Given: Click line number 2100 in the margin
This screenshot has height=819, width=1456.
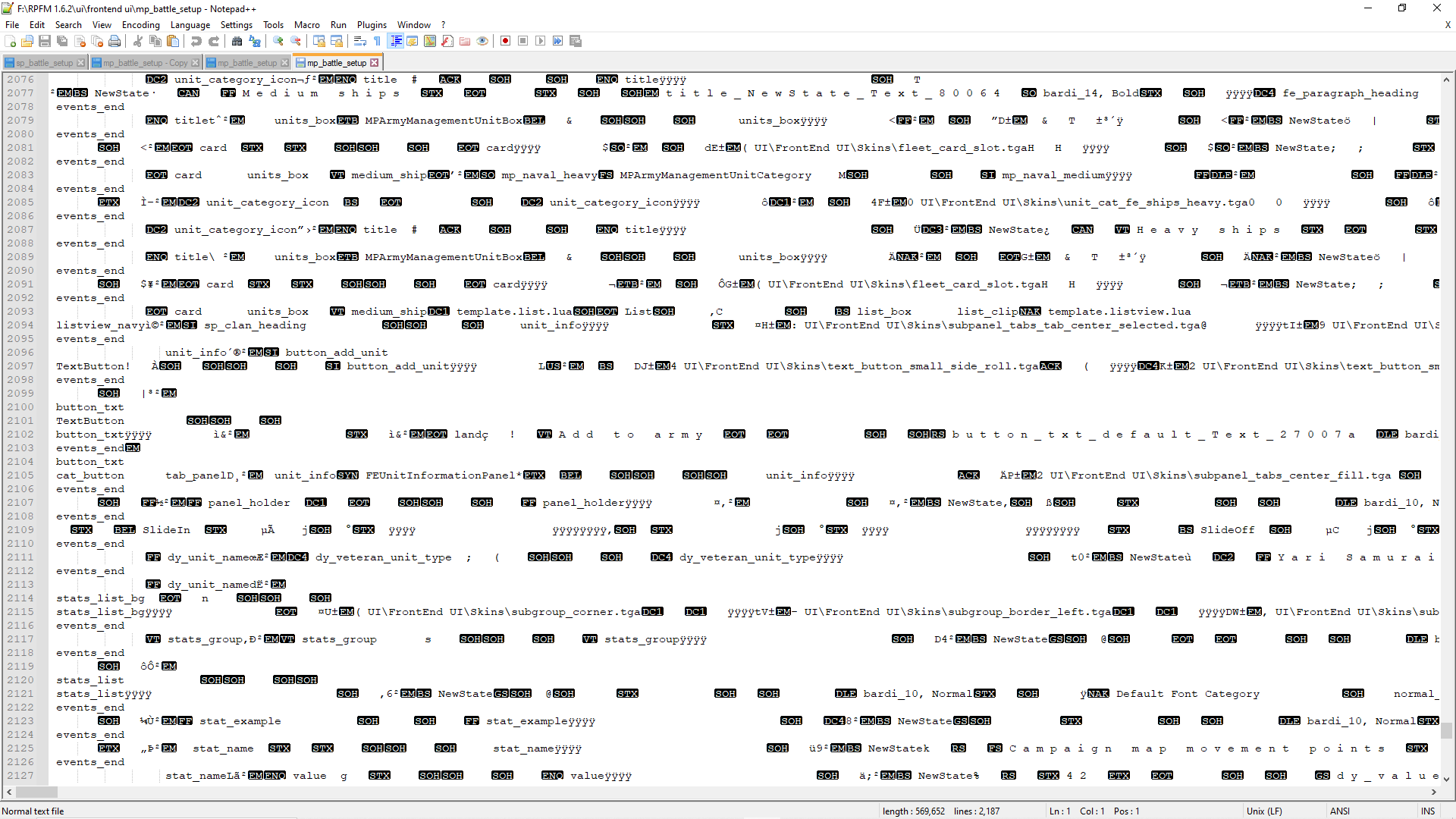Looking at the screenshot, I should (x=20, y=407).
